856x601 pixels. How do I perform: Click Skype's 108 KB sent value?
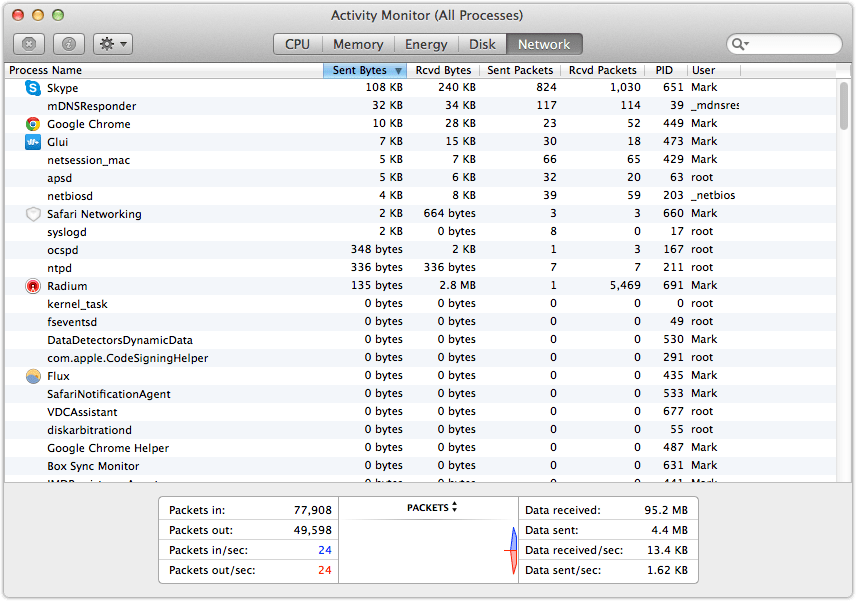pos(384,87)
